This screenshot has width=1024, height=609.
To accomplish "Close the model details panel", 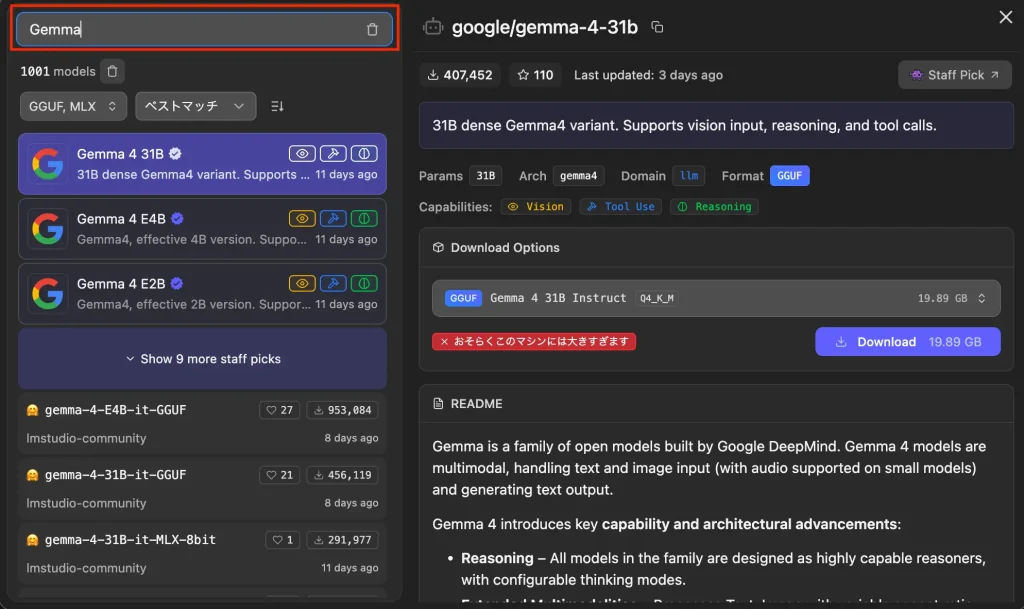I will (1005, 17).
